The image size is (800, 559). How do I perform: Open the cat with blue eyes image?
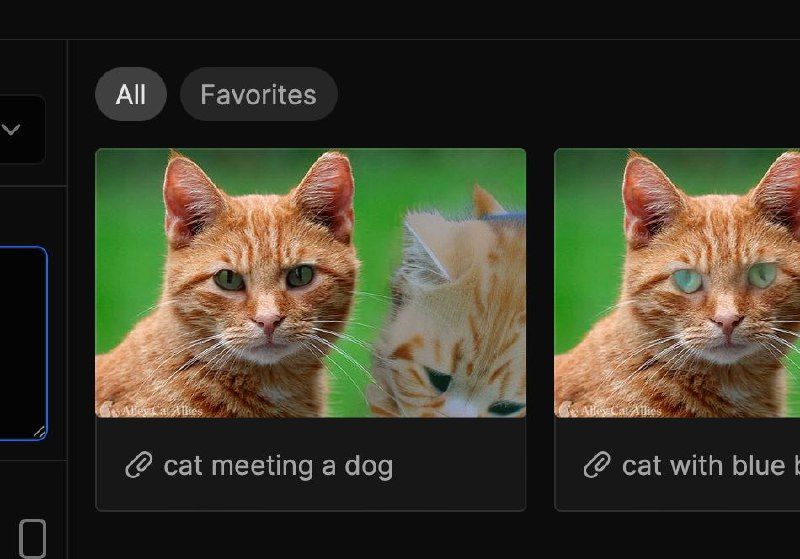677,283
